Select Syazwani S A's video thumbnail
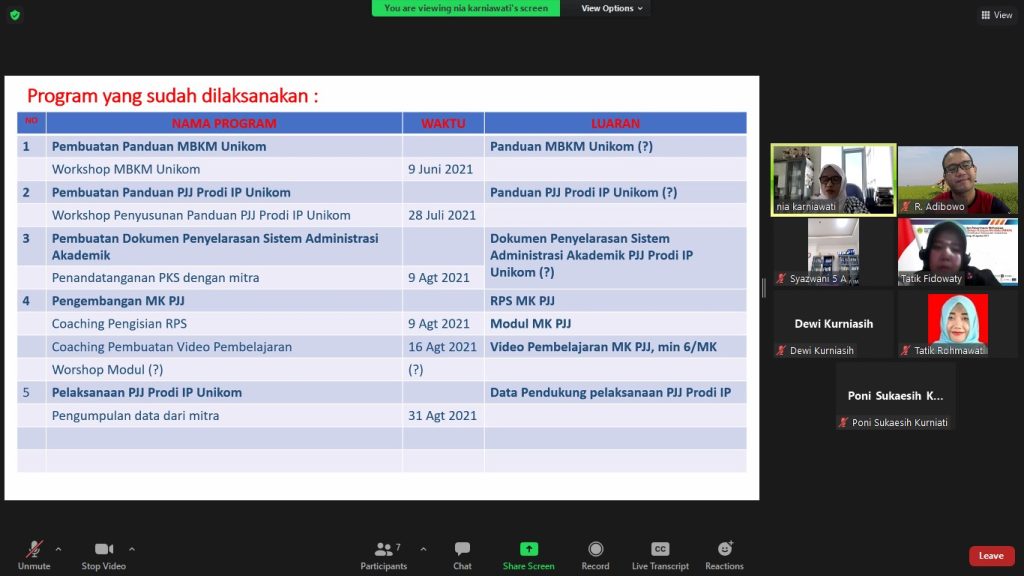Screen dimensions: 1024x576 (x=833, y=251)
